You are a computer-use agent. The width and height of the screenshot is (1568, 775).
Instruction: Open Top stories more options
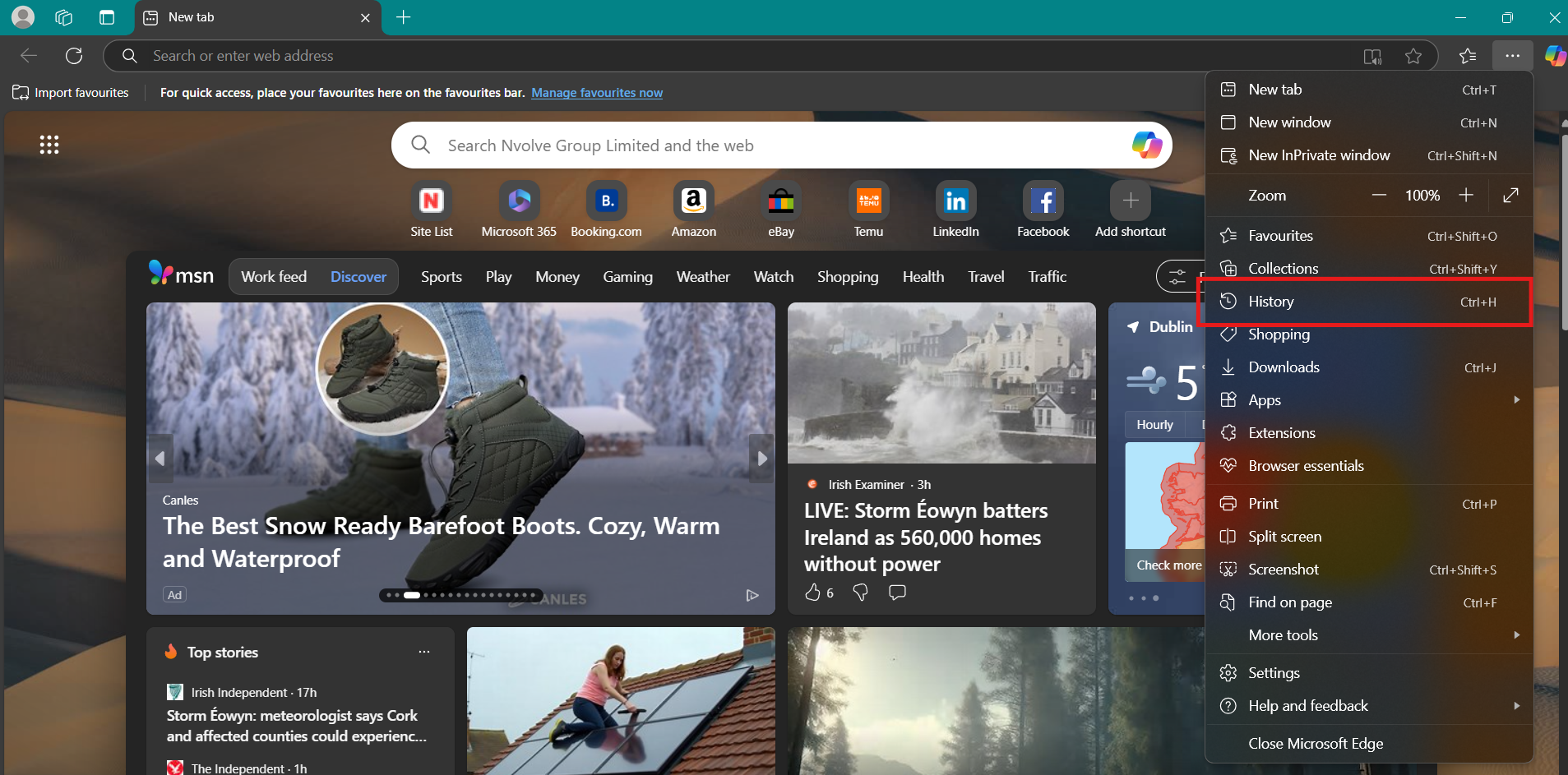424,652
